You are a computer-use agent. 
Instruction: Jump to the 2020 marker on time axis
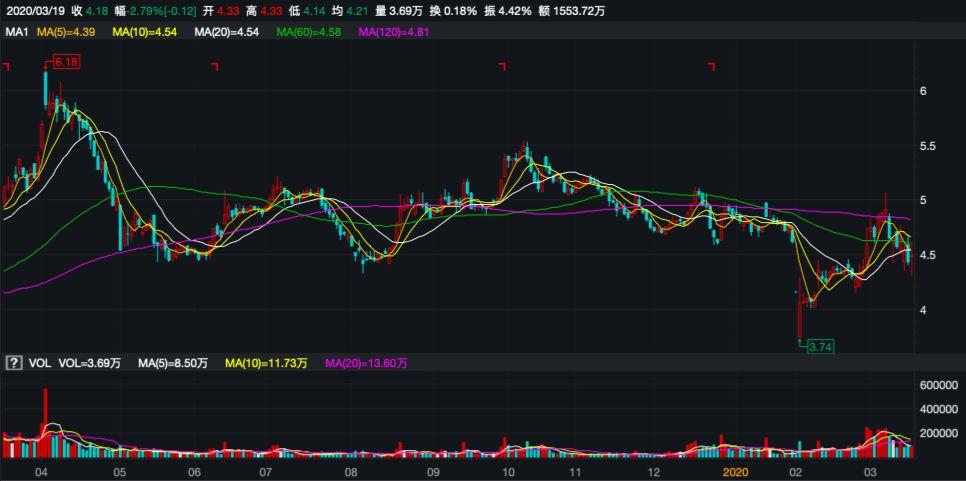click(735, 471)
